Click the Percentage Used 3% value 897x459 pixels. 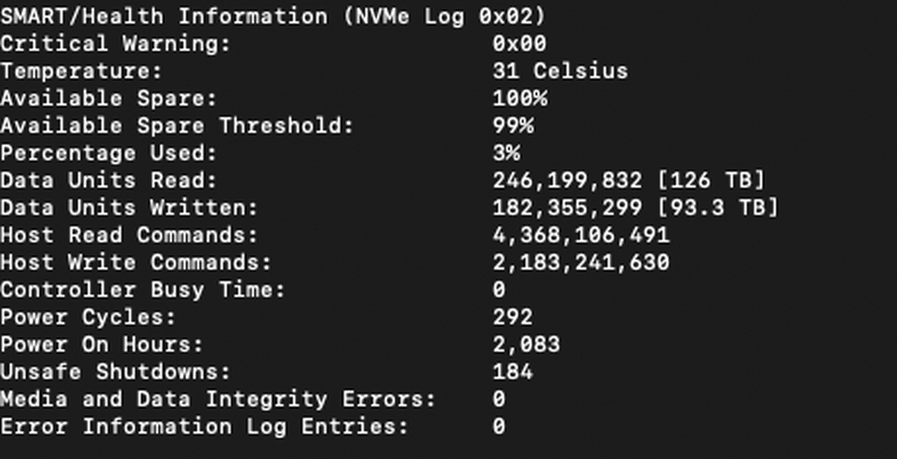coord(506,153)
